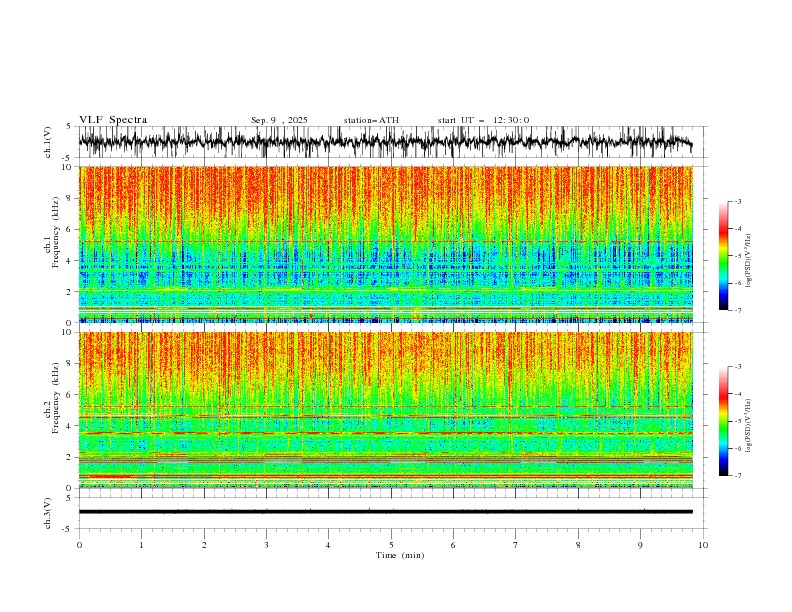Click the "ch.3(V)" waveform axis label
792x612 pixels.
[48, 513]
